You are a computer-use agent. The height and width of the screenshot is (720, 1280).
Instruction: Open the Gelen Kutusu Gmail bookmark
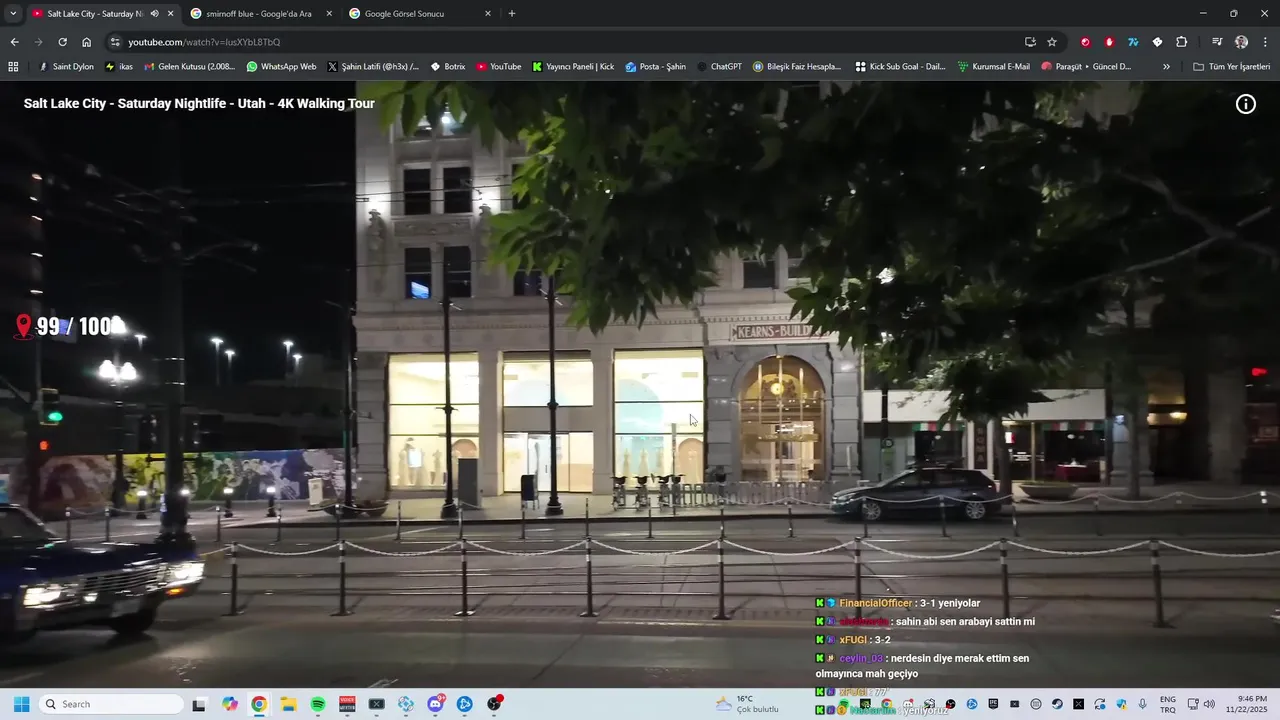click(x=190, y=67)
